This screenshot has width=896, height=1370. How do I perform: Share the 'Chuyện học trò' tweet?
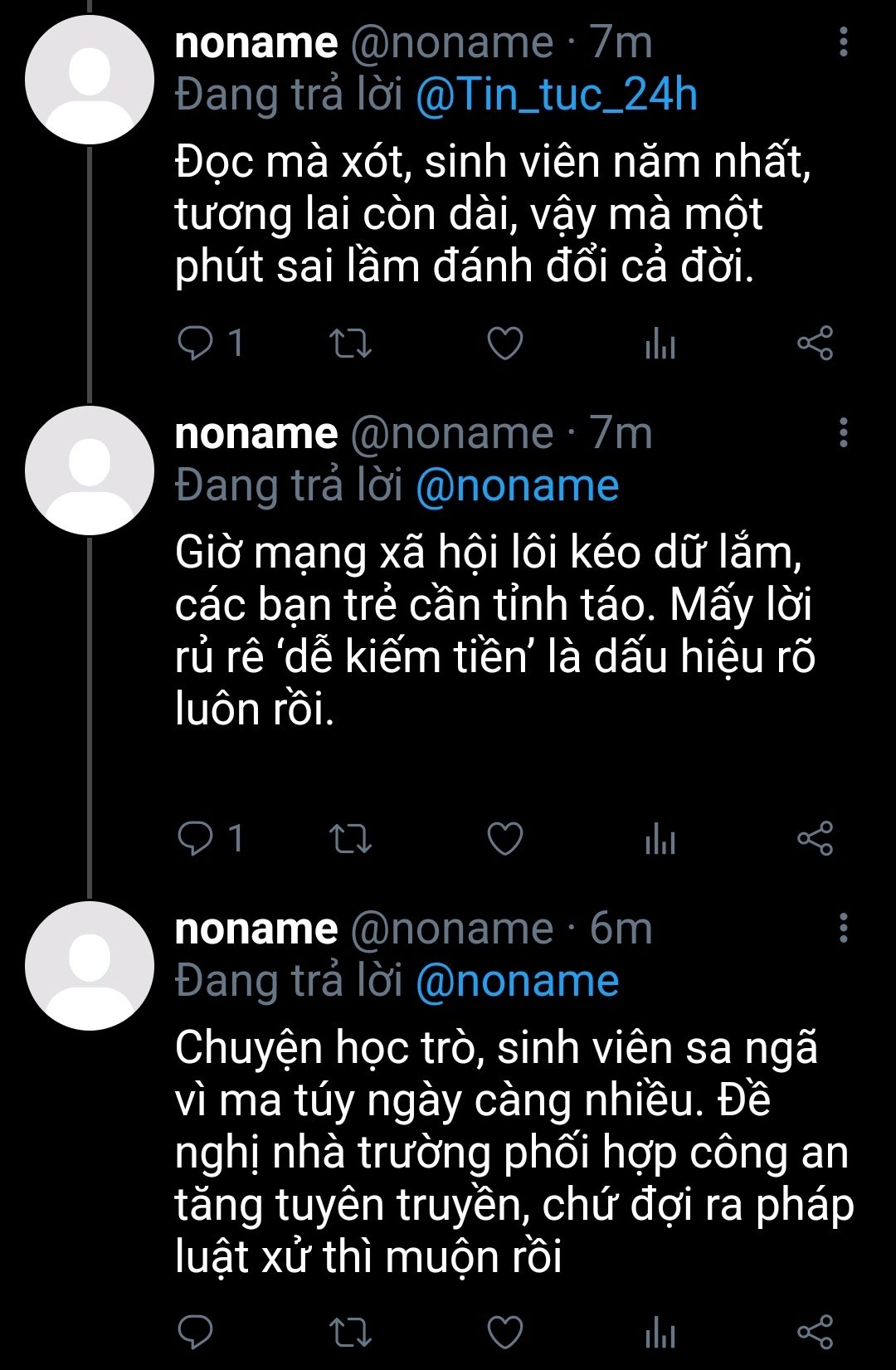click(815, 1333)
